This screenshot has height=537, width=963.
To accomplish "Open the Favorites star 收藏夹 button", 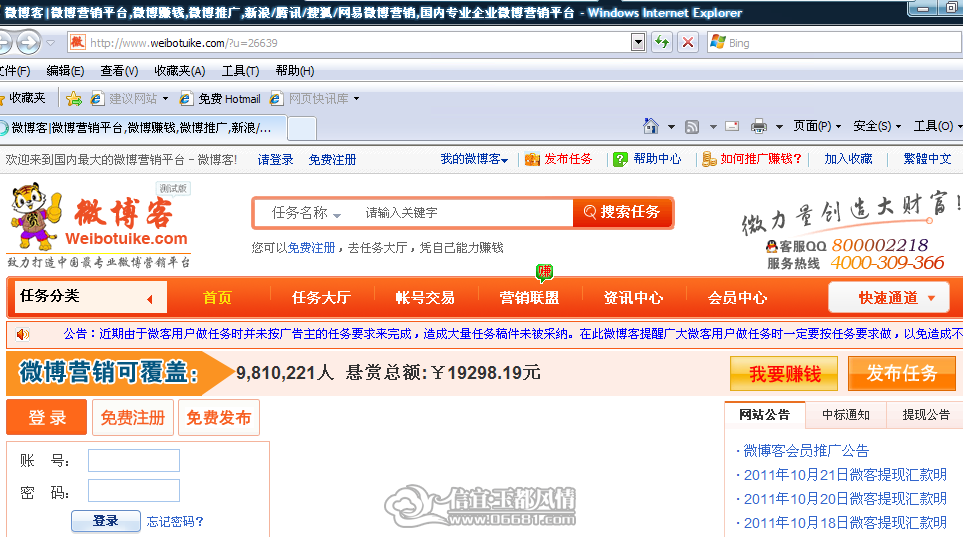I will point(23,98).
